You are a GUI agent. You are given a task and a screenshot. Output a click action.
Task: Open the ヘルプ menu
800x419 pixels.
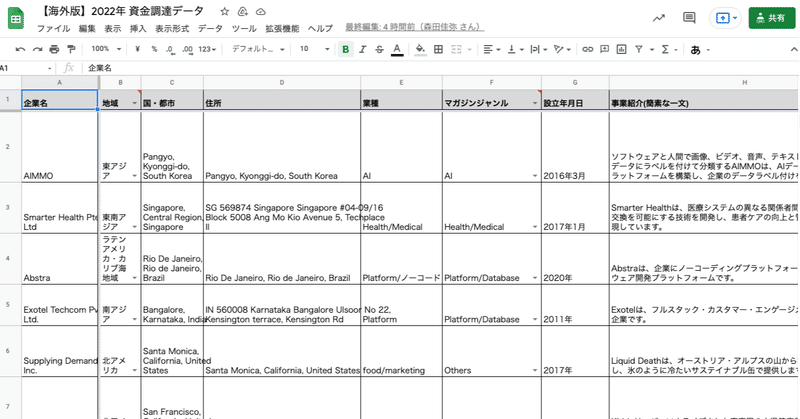320,28
